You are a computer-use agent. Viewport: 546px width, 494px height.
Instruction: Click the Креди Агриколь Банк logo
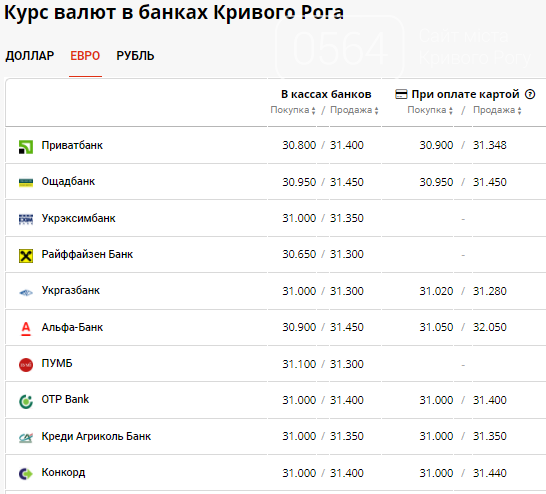pyautogui.click(x=26, y=438)
